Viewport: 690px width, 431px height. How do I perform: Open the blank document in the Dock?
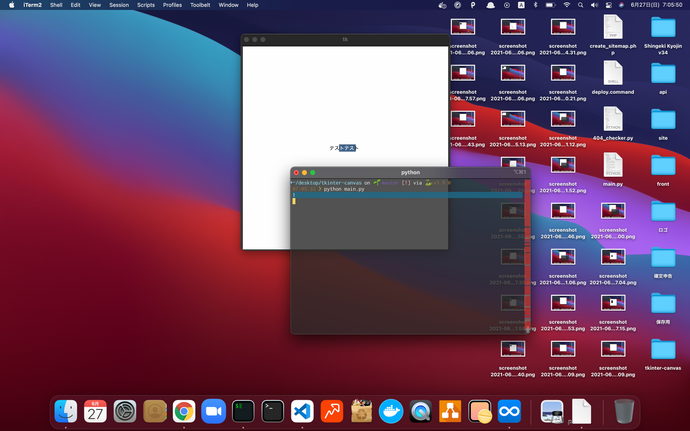[x=581, y=411]
